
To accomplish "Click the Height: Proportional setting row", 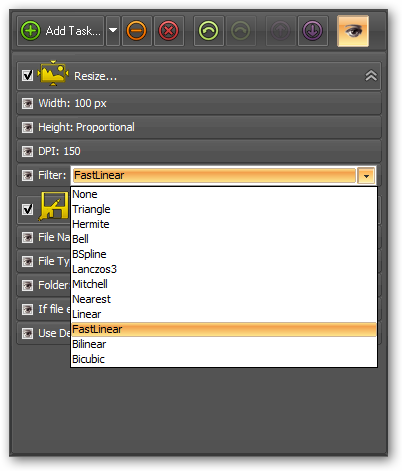I will pyautogui.click(x=199, y=127).
